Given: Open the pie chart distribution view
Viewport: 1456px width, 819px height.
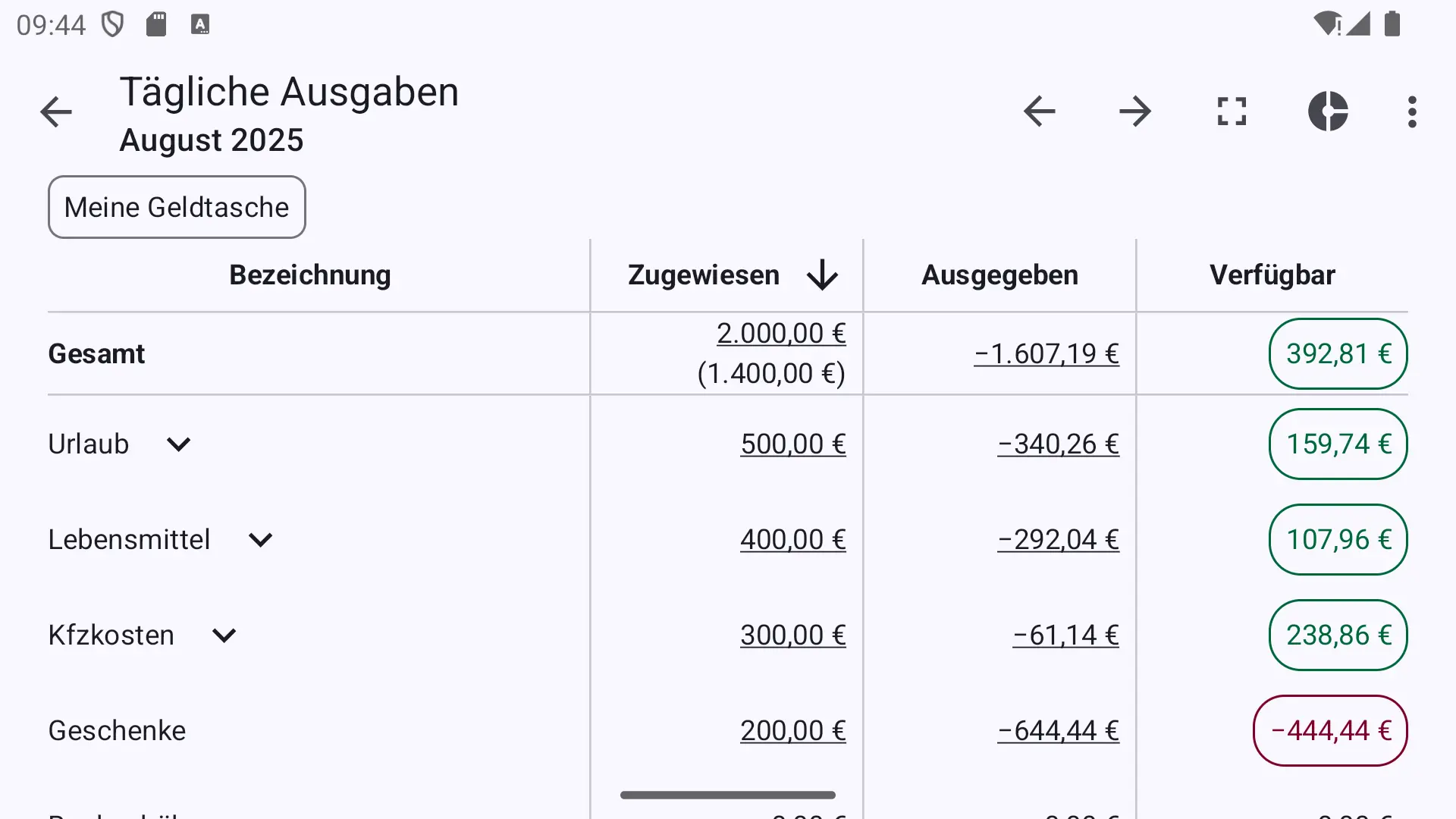Looking at the screenshot, I should click(1328, 111).
